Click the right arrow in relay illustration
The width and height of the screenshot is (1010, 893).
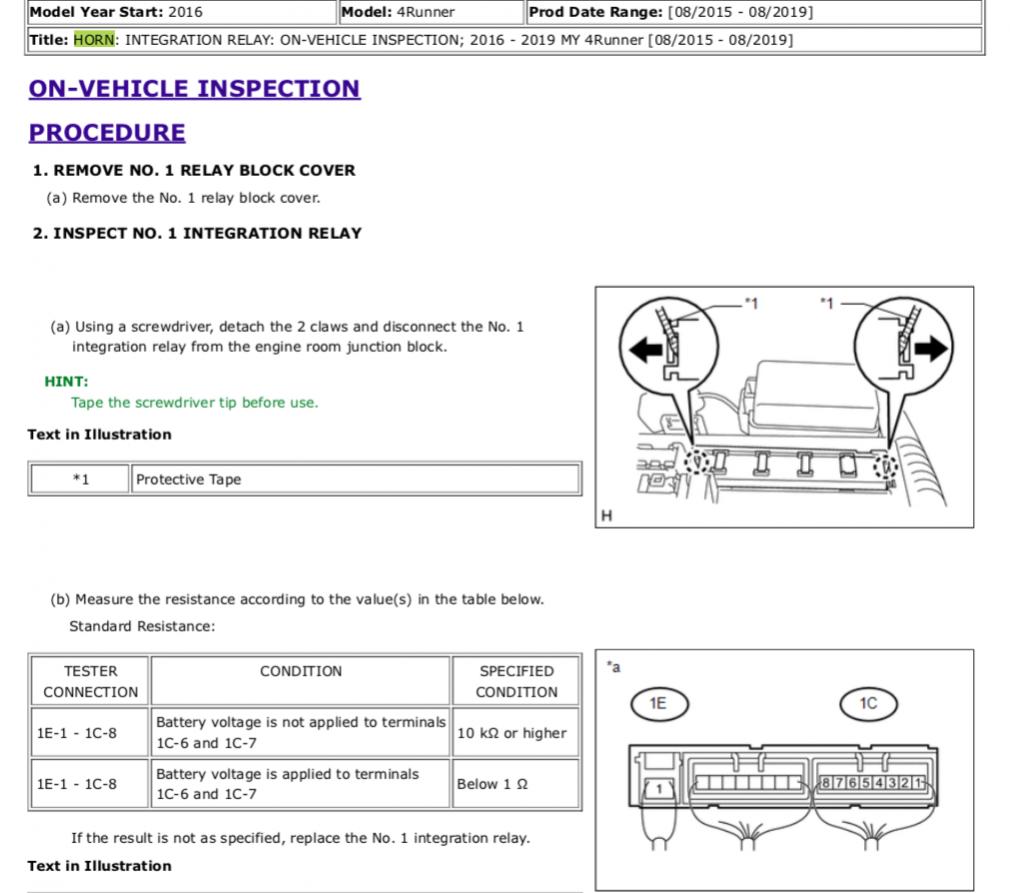[x=931, y=349]
